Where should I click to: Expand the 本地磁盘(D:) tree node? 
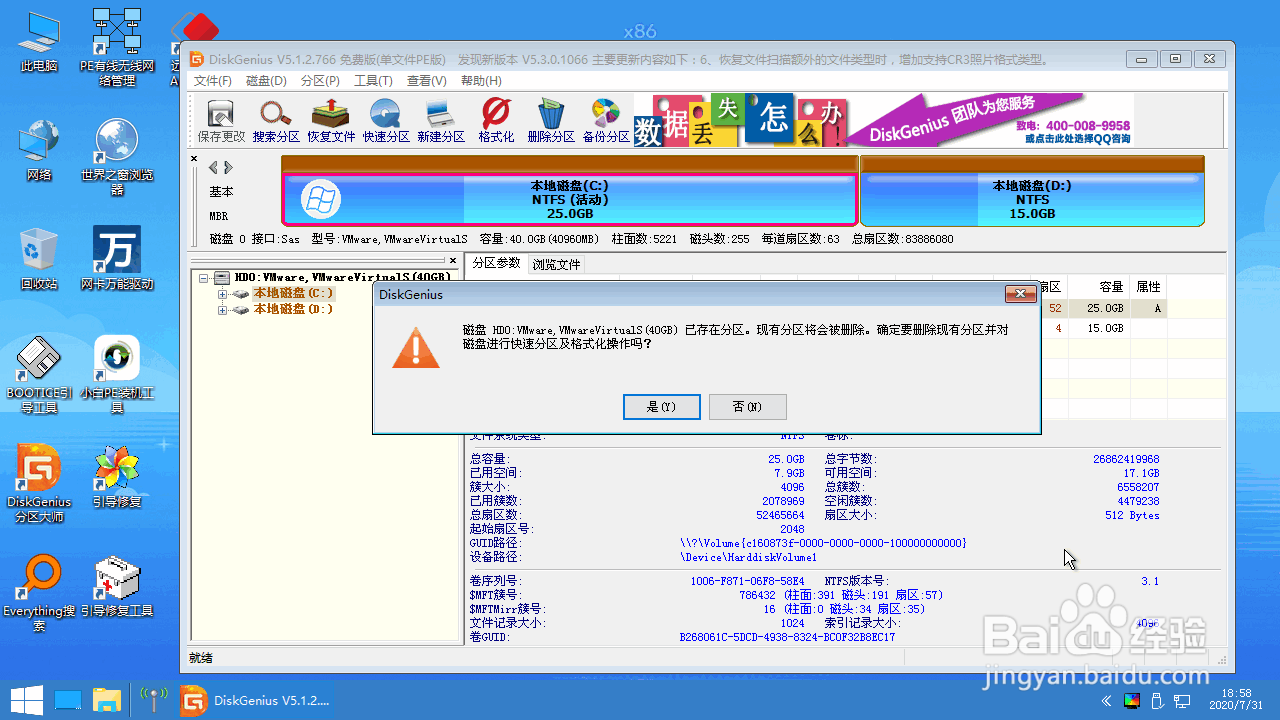(x=222, y=310)
